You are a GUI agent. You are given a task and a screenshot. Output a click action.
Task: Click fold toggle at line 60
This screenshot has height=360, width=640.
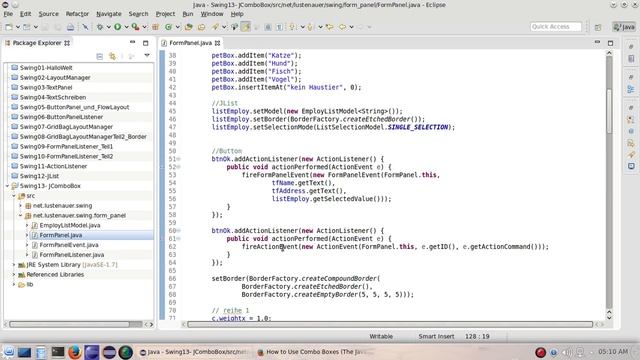point(179,231)
